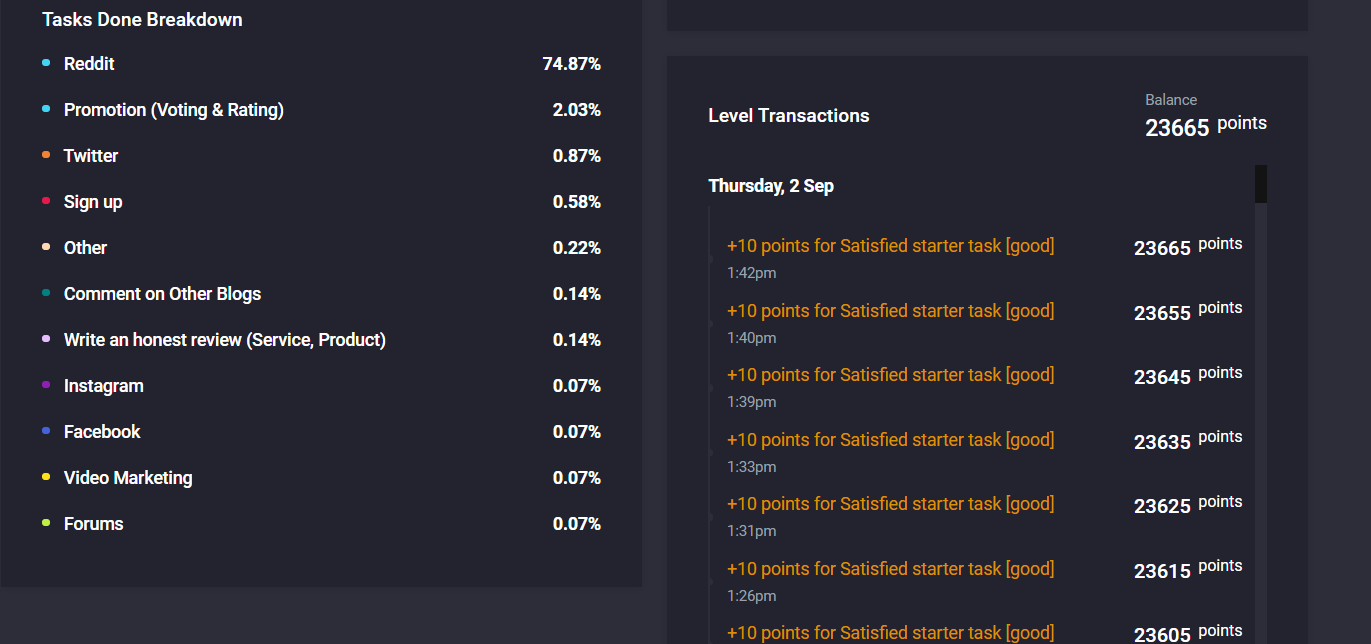
Task: Click the blue dot beside Facebook
Action: [x=46, y=431]
